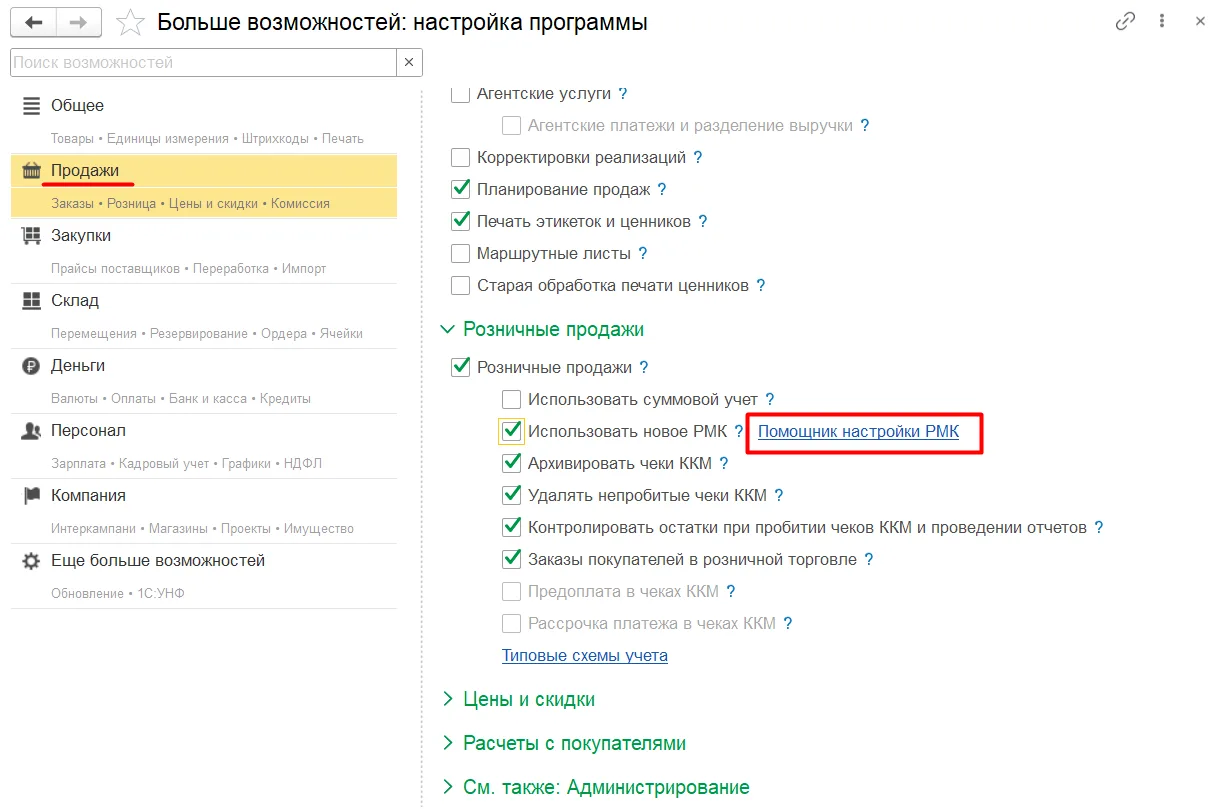Click the gear icon for Еще больше возможностей
The height and width of the screenshot is (809, 1222).
(x=32, y=560)
